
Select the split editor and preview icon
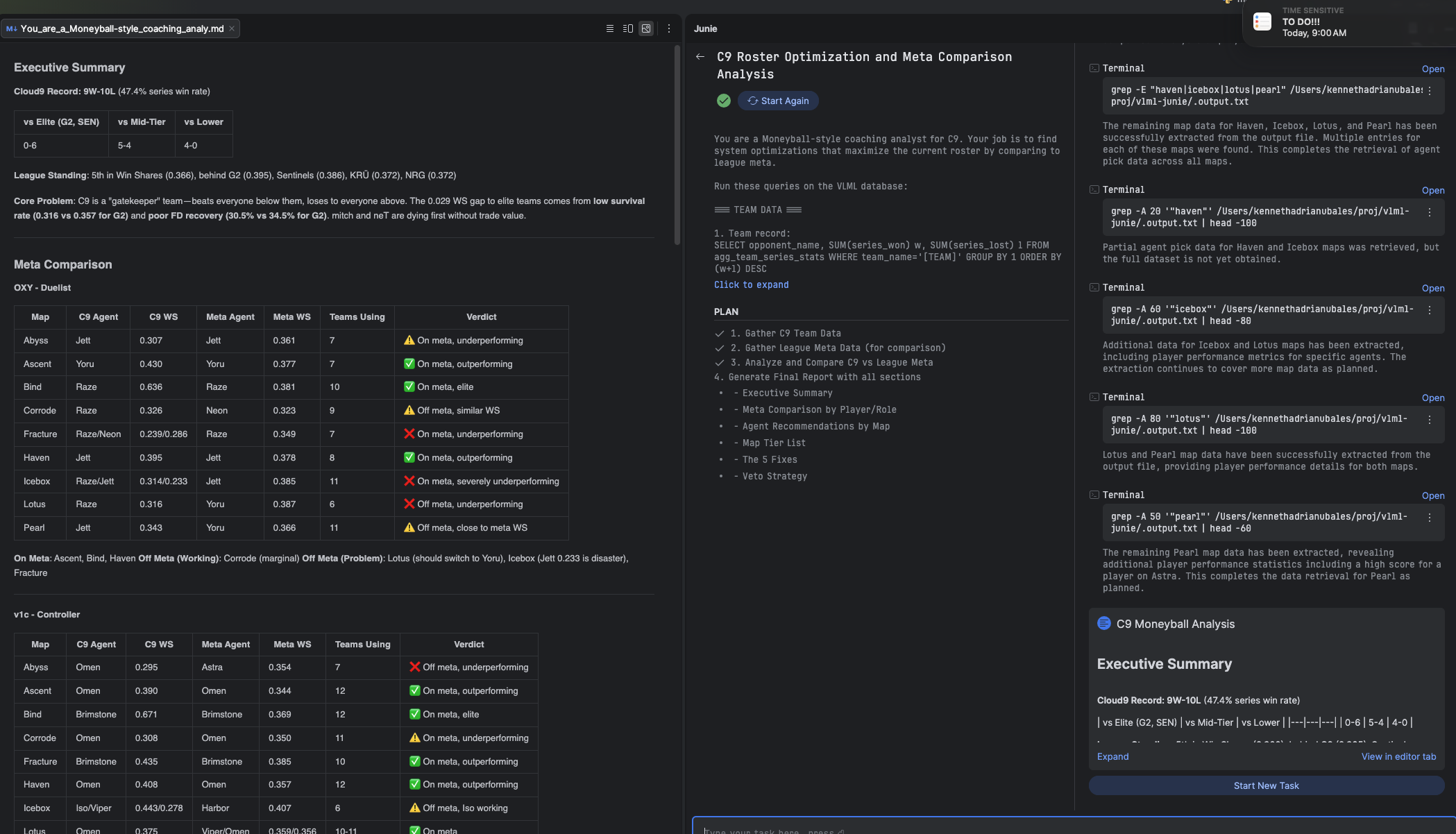(627, 28)
